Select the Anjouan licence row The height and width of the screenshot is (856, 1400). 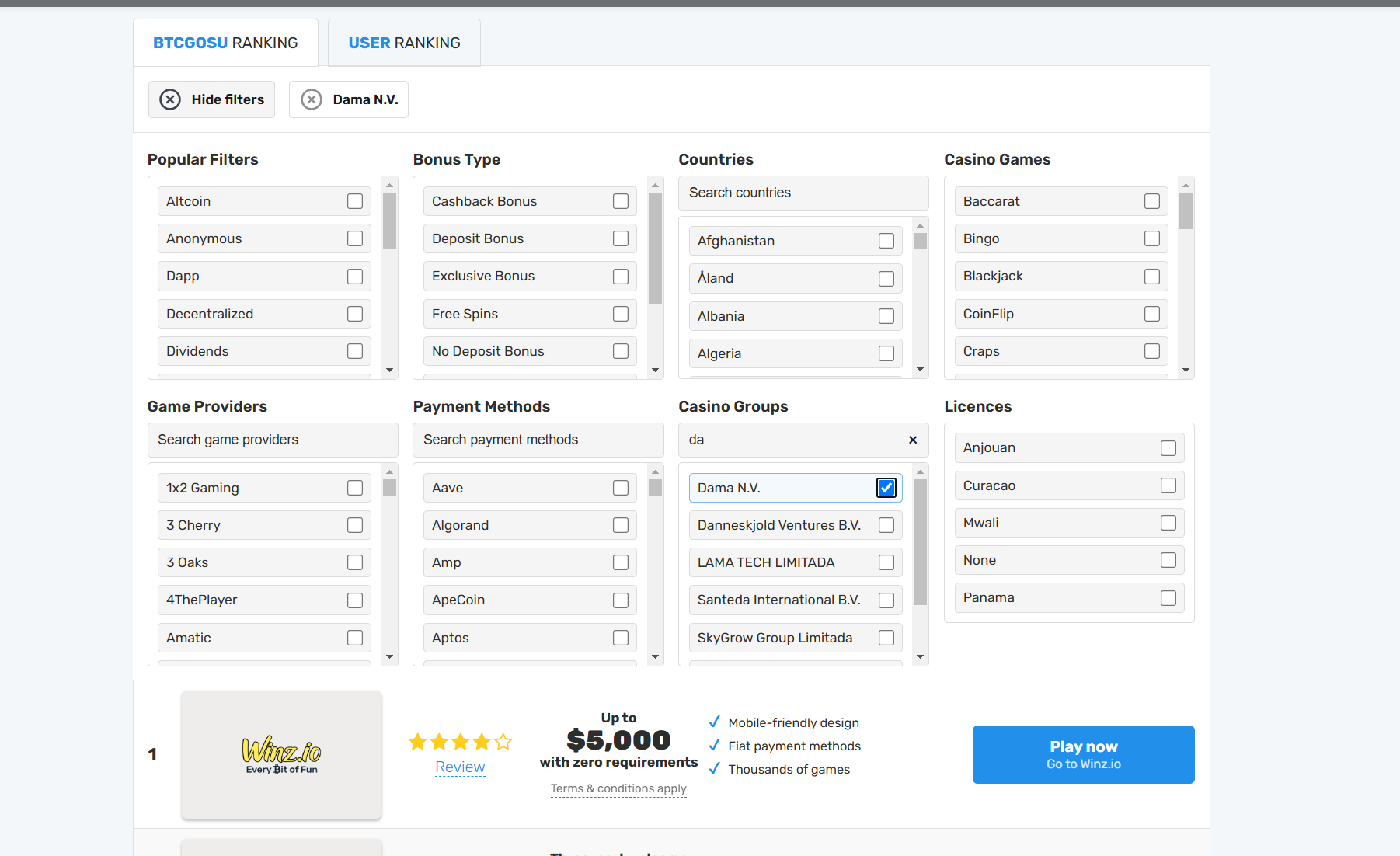click(1069, 447)
